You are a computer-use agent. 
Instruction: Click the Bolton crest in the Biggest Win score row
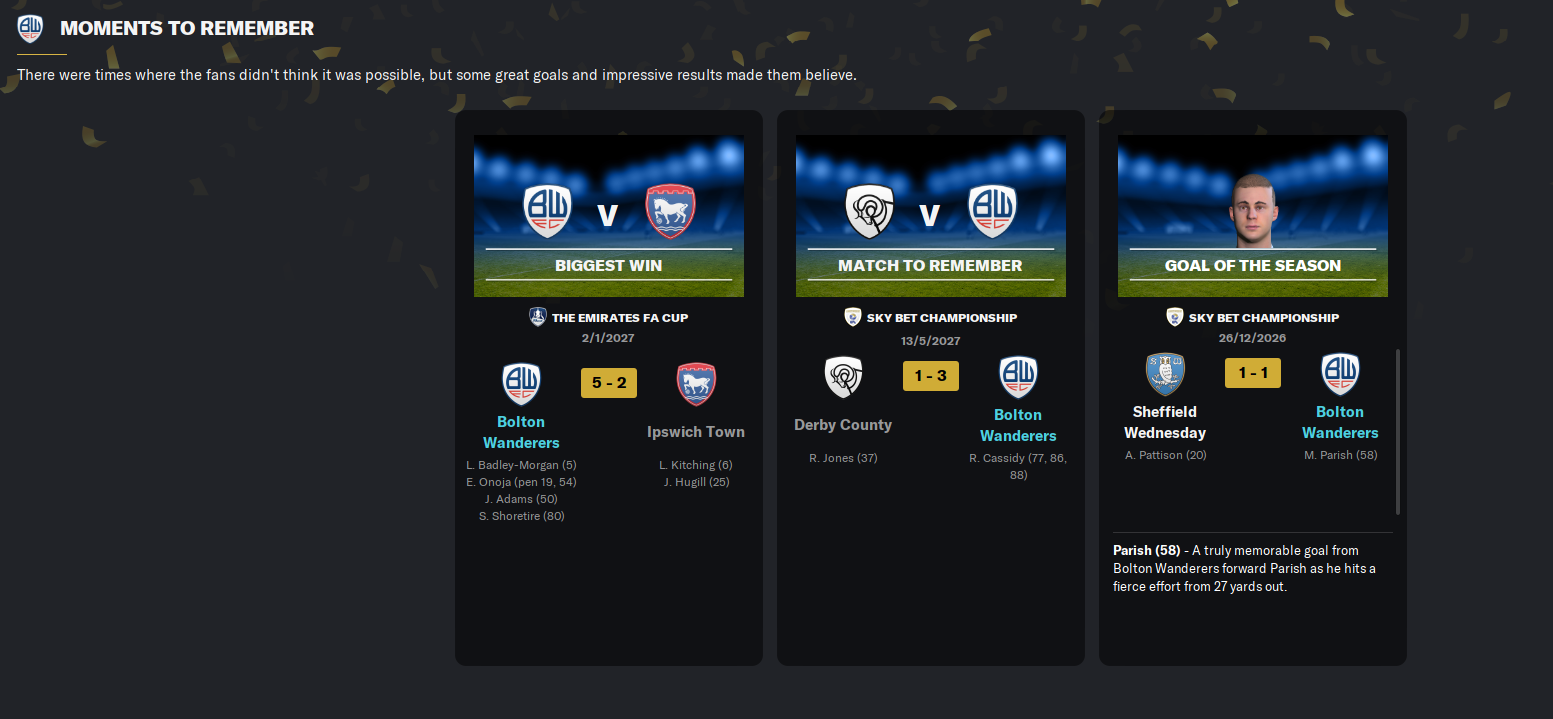(x=521, y=384)
